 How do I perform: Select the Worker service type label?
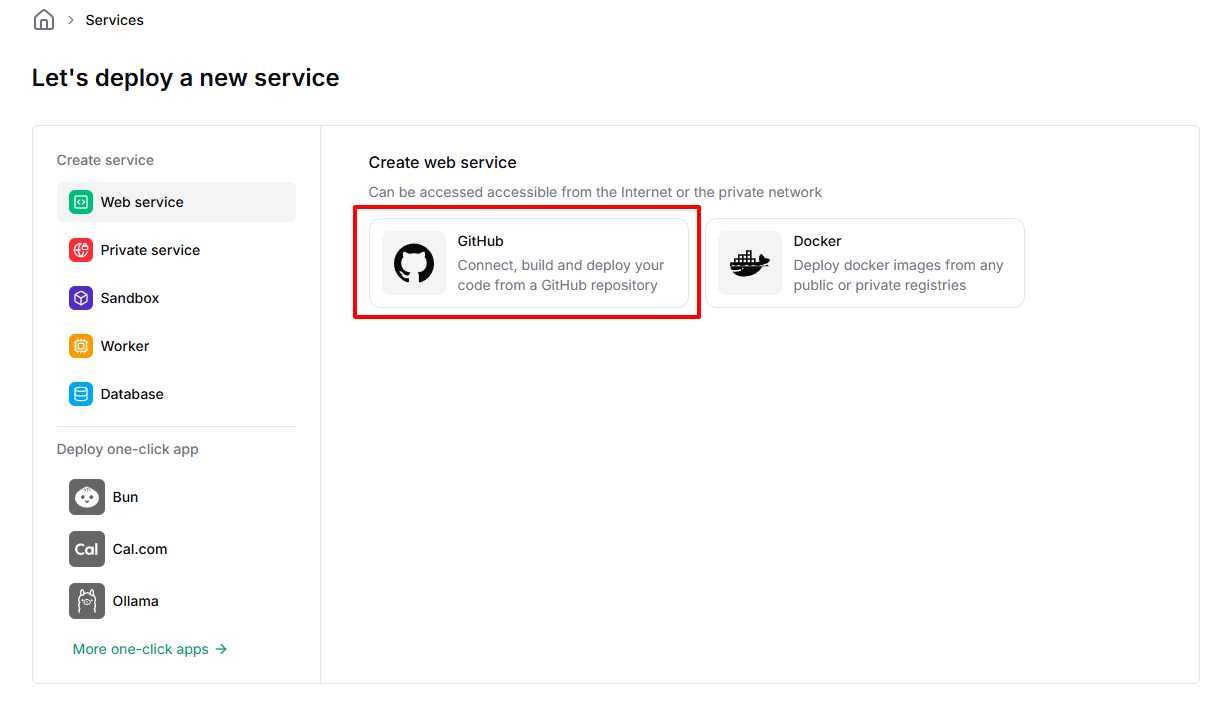pyautogui.click(x=125, y=346)
